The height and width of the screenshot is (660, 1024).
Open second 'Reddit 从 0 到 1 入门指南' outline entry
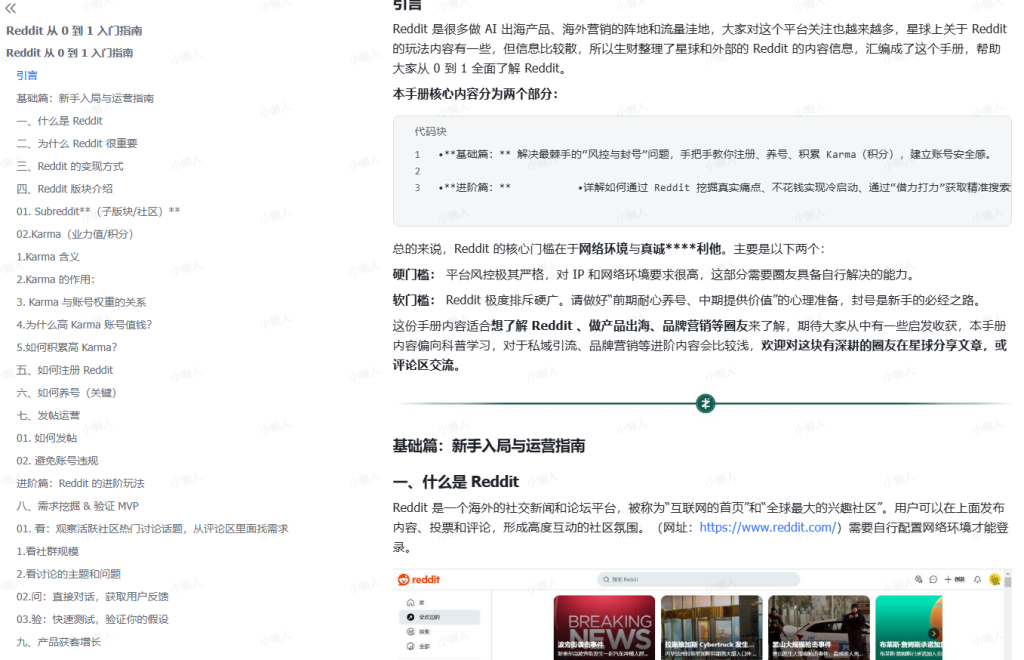pyautogui.click(x=69, y=53)
